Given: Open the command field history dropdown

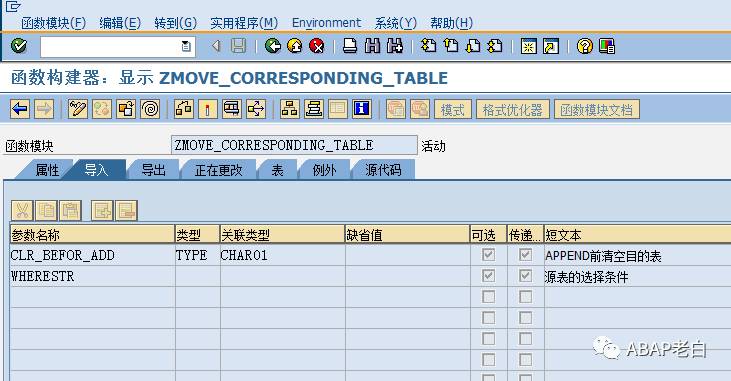Looking at the screenshot, I should click(186, 46).
